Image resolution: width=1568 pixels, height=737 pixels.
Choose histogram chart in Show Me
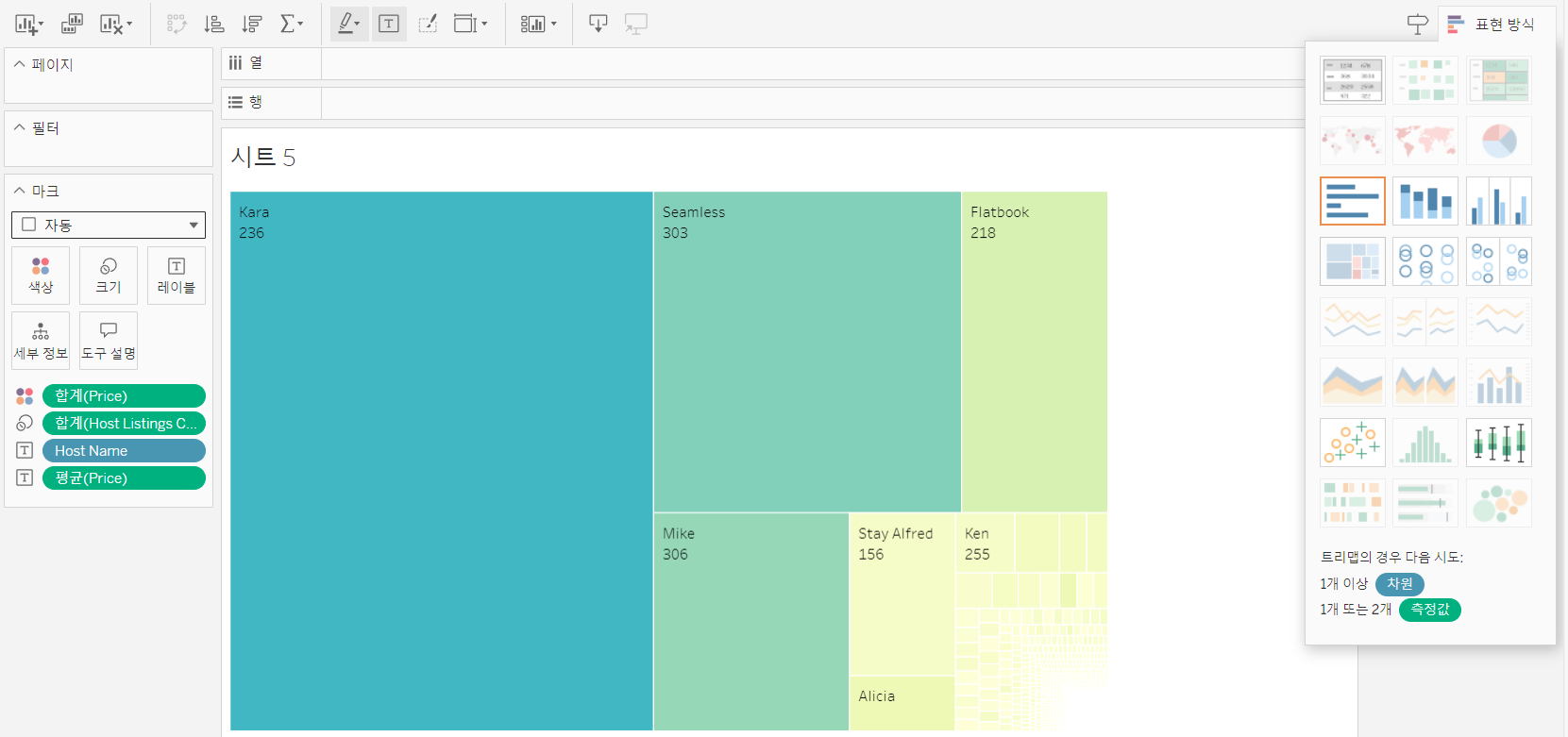1425,443
